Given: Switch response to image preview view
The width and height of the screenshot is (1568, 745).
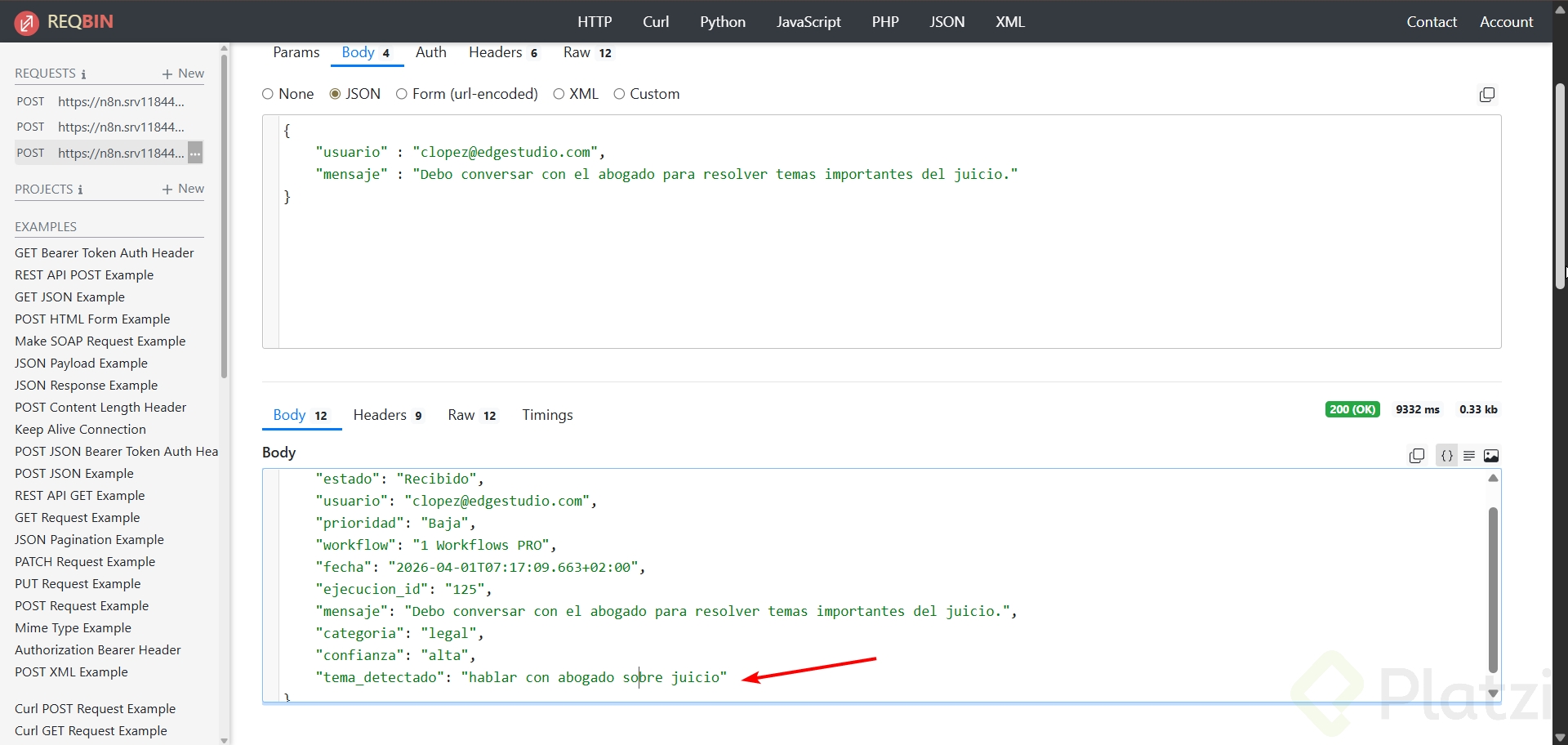Looking at the screenshot, I should [x=1491, y=456].
